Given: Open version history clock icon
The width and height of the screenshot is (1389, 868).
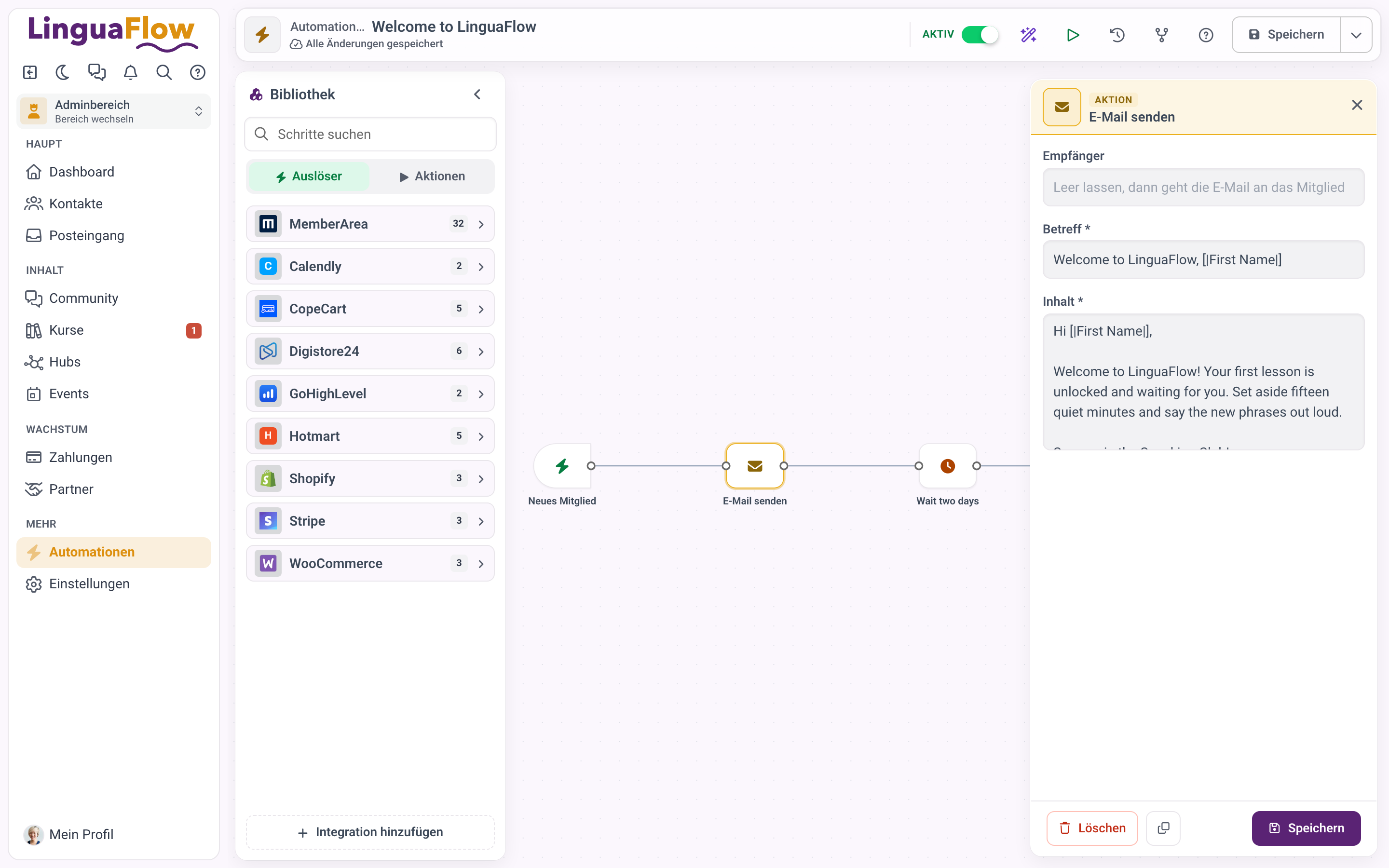Looking at the screenshot, I should click(x=1117, y=35).
